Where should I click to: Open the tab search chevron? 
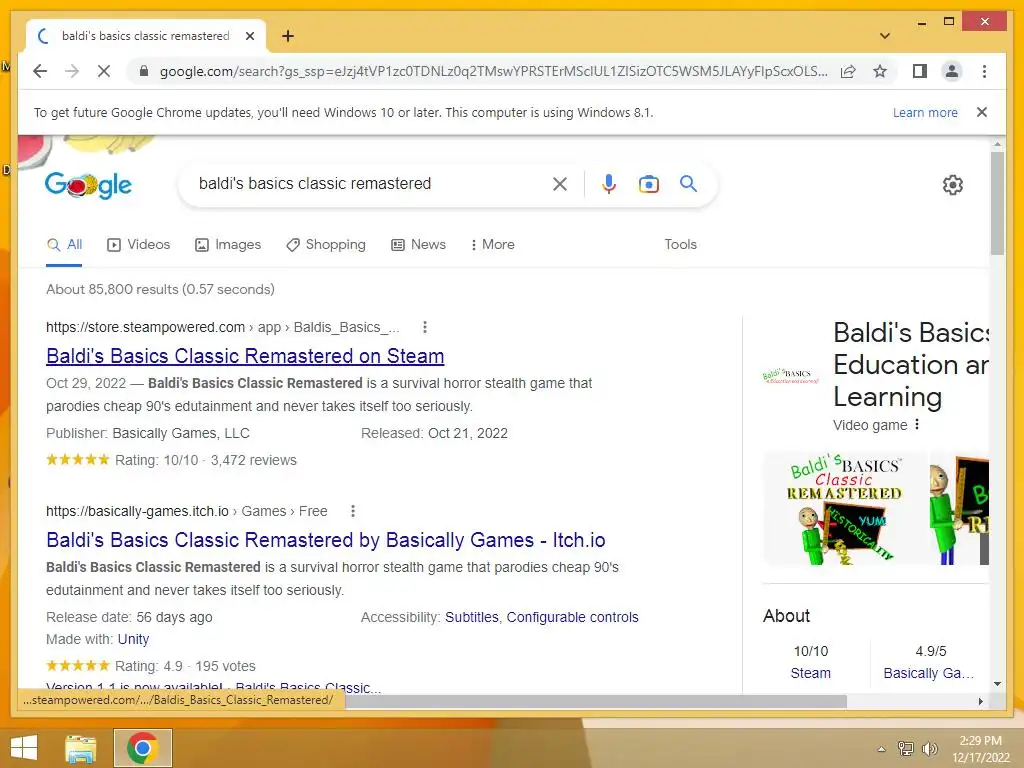(x=885, y=36)
